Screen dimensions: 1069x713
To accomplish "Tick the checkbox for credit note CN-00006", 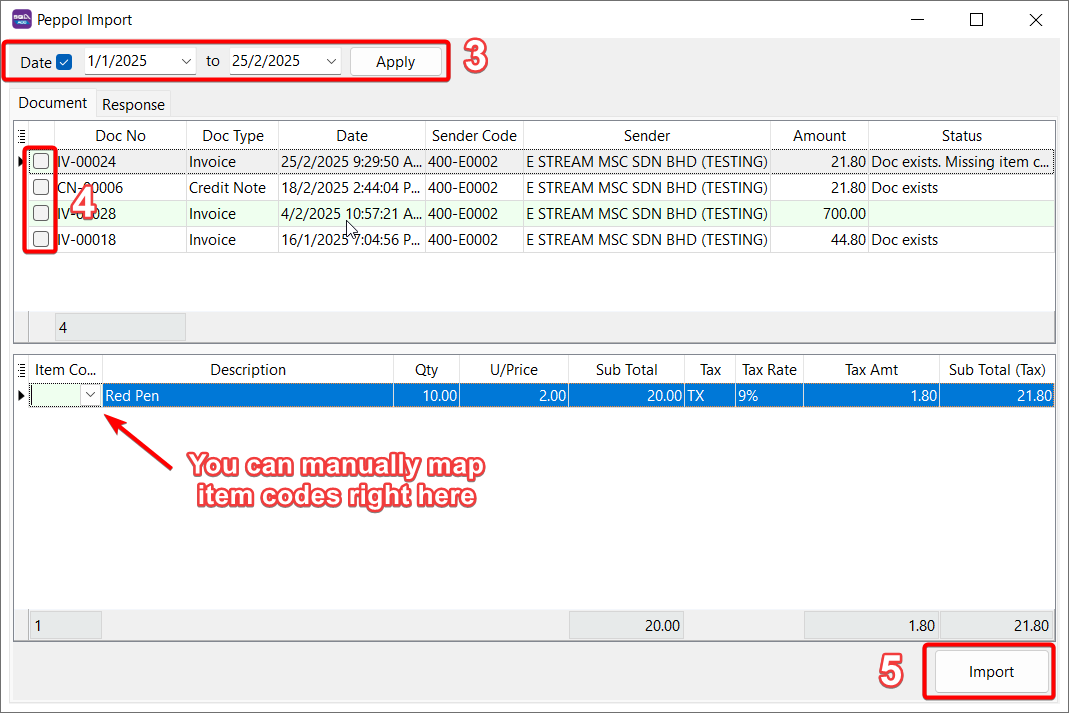I will pos(41,187).
